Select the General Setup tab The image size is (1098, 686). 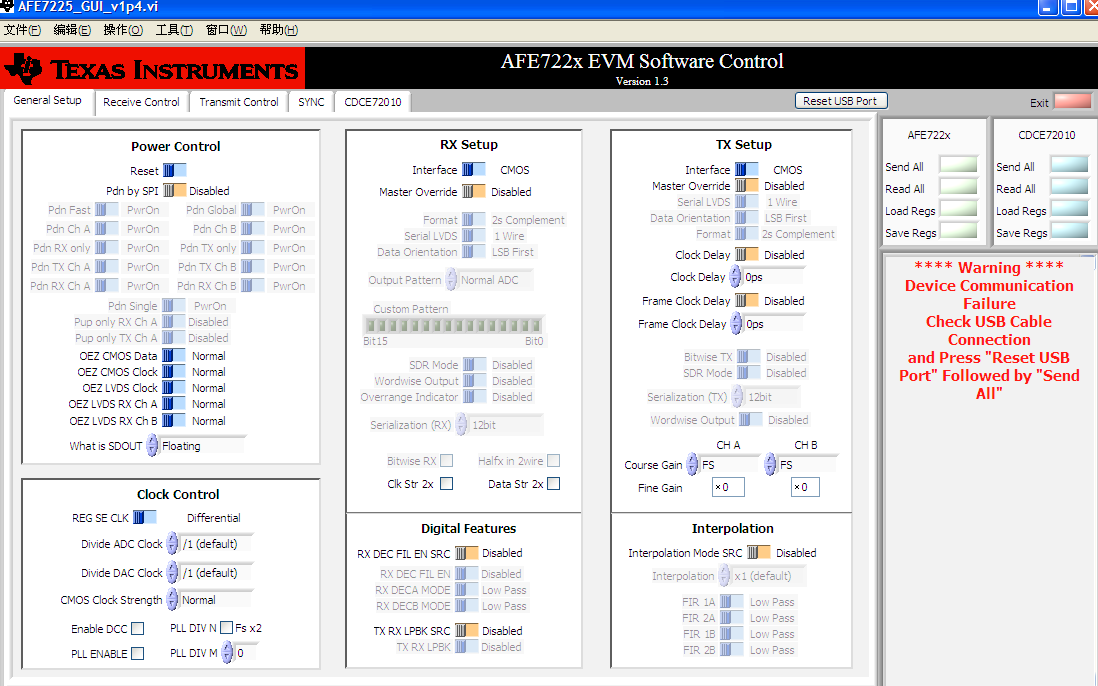[x=48, y=100]
